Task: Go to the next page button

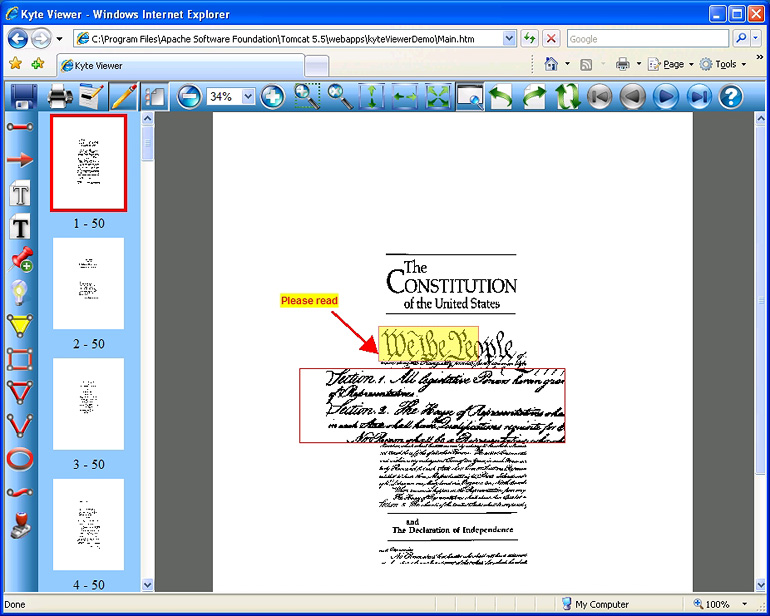Action: click(665, 96)
